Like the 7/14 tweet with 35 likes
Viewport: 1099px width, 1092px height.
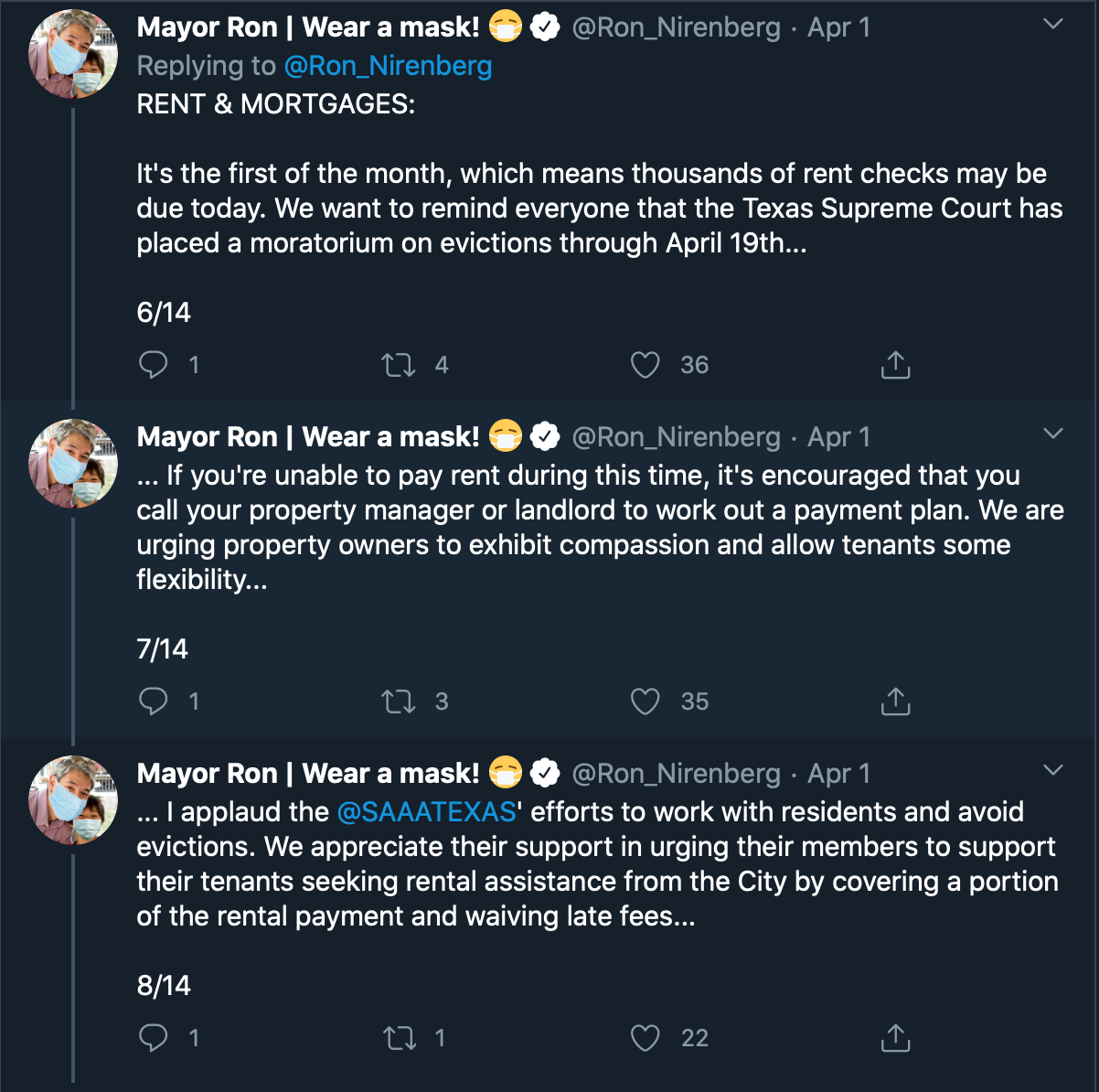(646, 701)
